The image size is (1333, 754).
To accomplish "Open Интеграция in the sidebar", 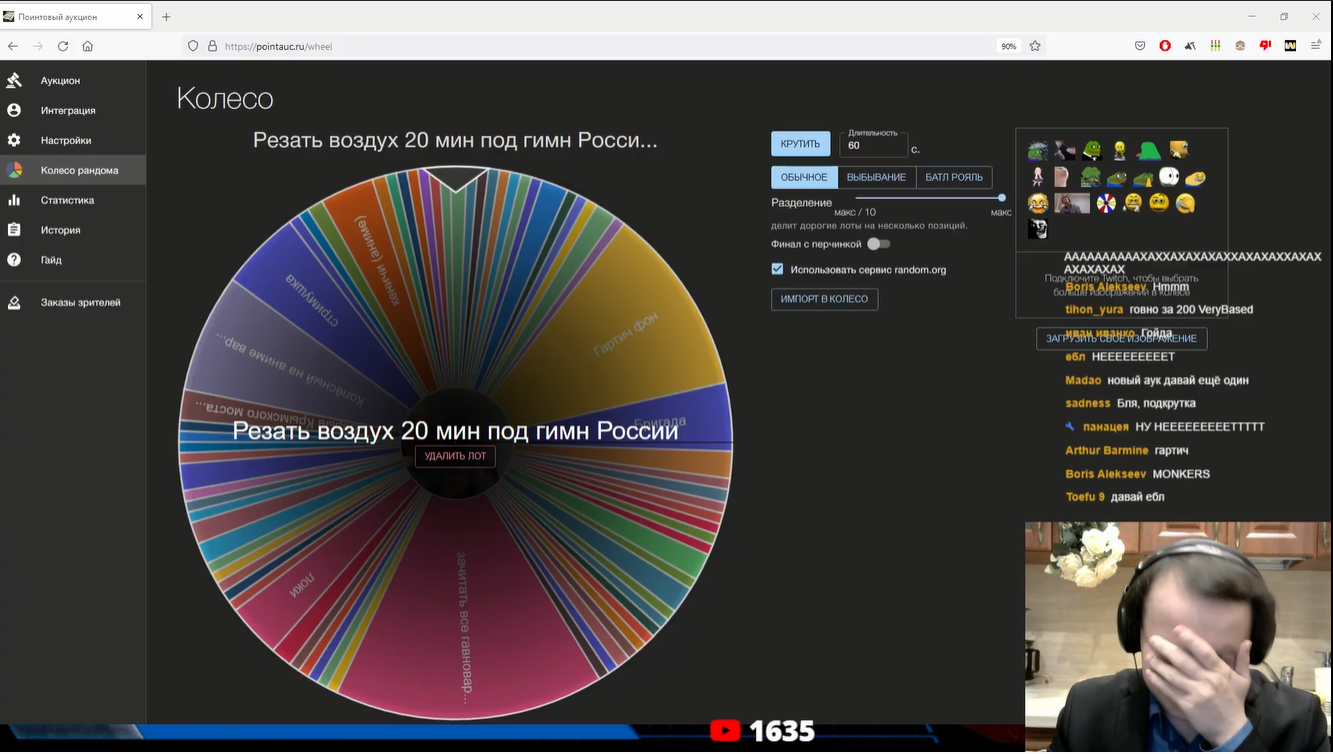I will click(68, 110).
